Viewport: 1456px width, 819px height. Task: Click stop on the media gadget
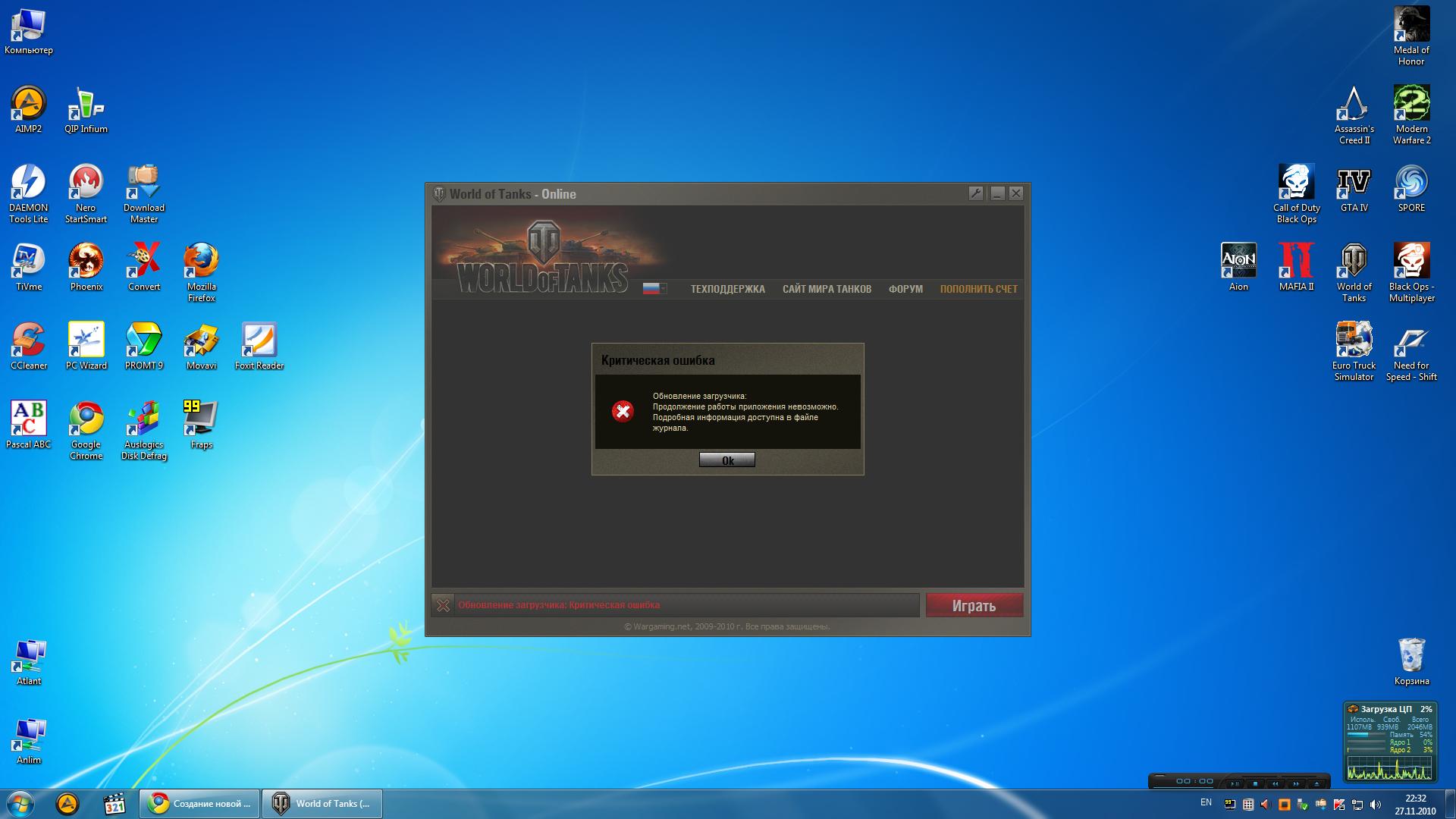1255,783
